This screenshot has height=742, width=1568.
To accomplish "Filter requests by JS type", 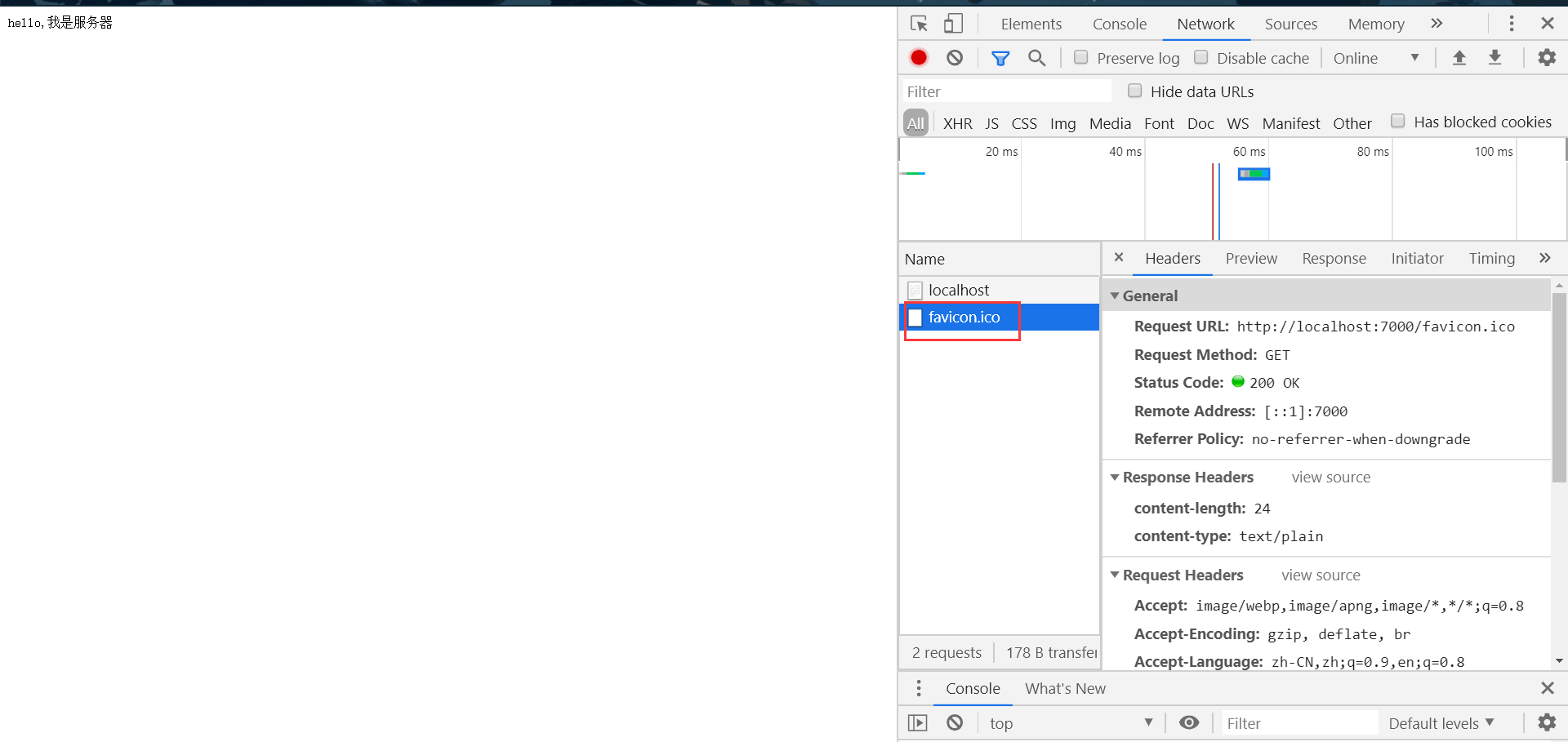I will coord(991,123).
